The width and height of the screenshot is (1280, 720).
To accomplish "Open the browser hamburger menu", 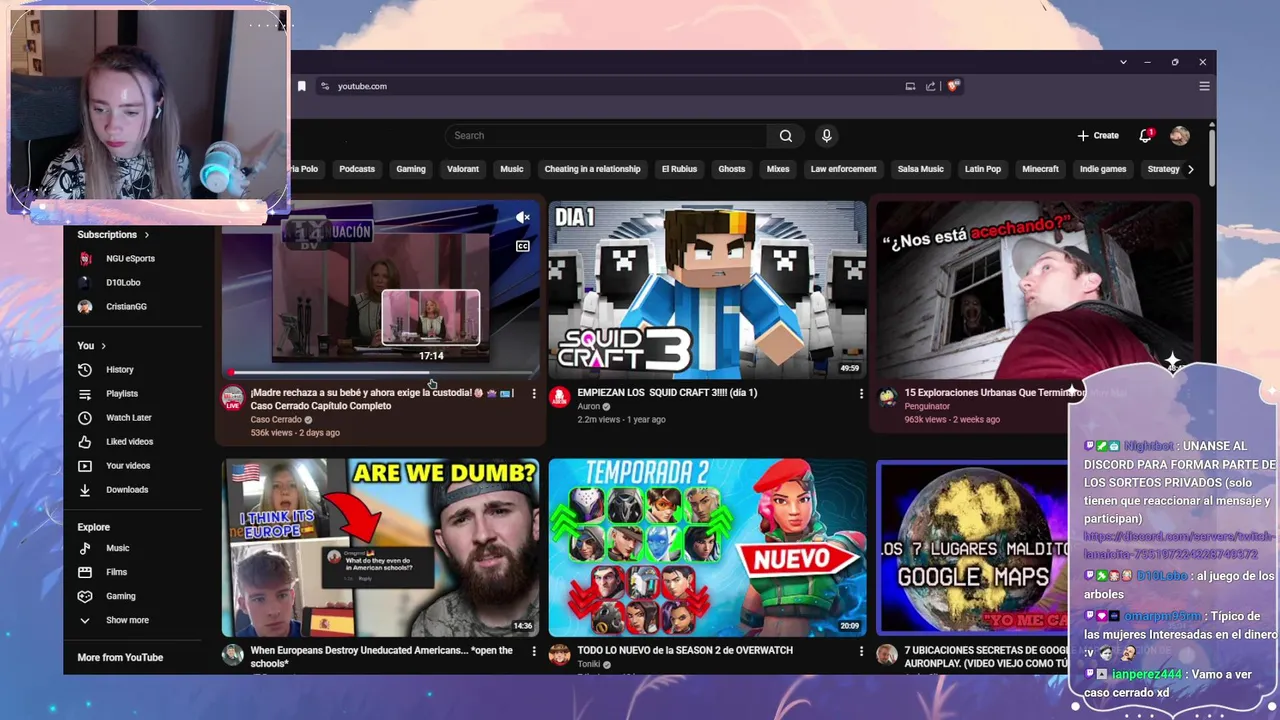I will [1204, 86].
